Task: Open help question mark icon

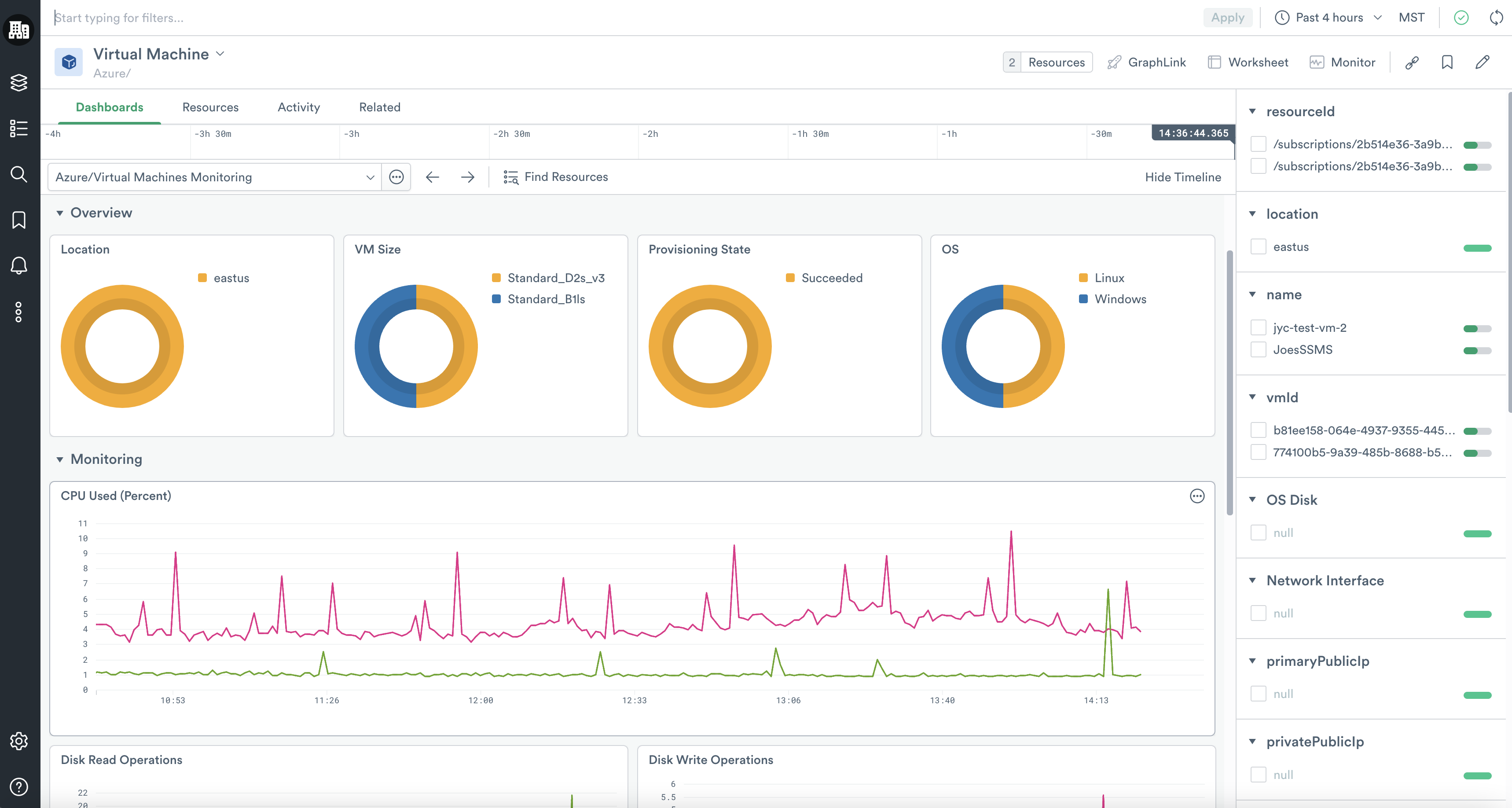Action: point(19,787)
